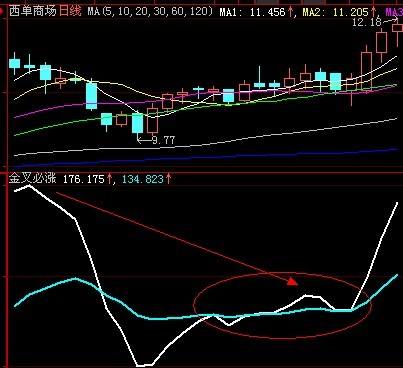This screenshot has height=368, width=403.
Task: Click the white indicator value 176.175
Action: (x=84, y=179)
